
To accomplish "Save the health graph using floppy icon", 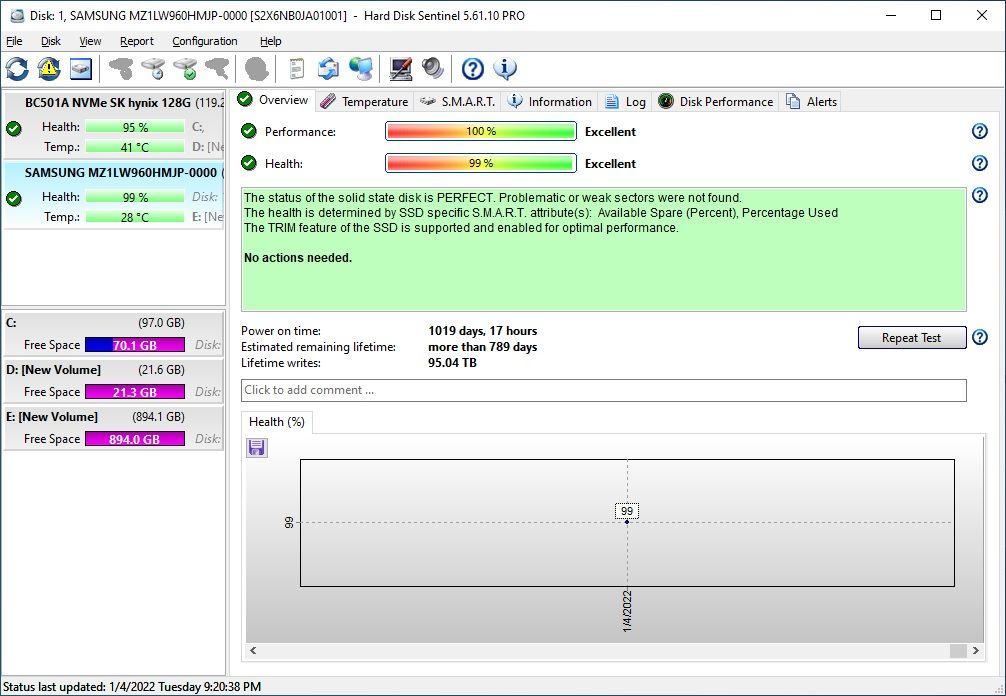I will click(257, 448).
